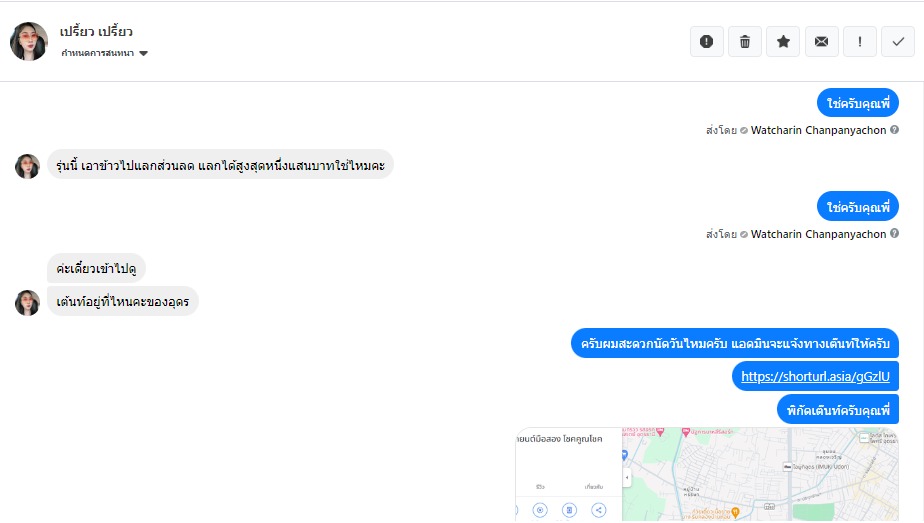Select the ครับผมสะดวกนัดวันไหมครับ message bubble
The height and width of the screenshot is (523, 924).
(735, 344)
